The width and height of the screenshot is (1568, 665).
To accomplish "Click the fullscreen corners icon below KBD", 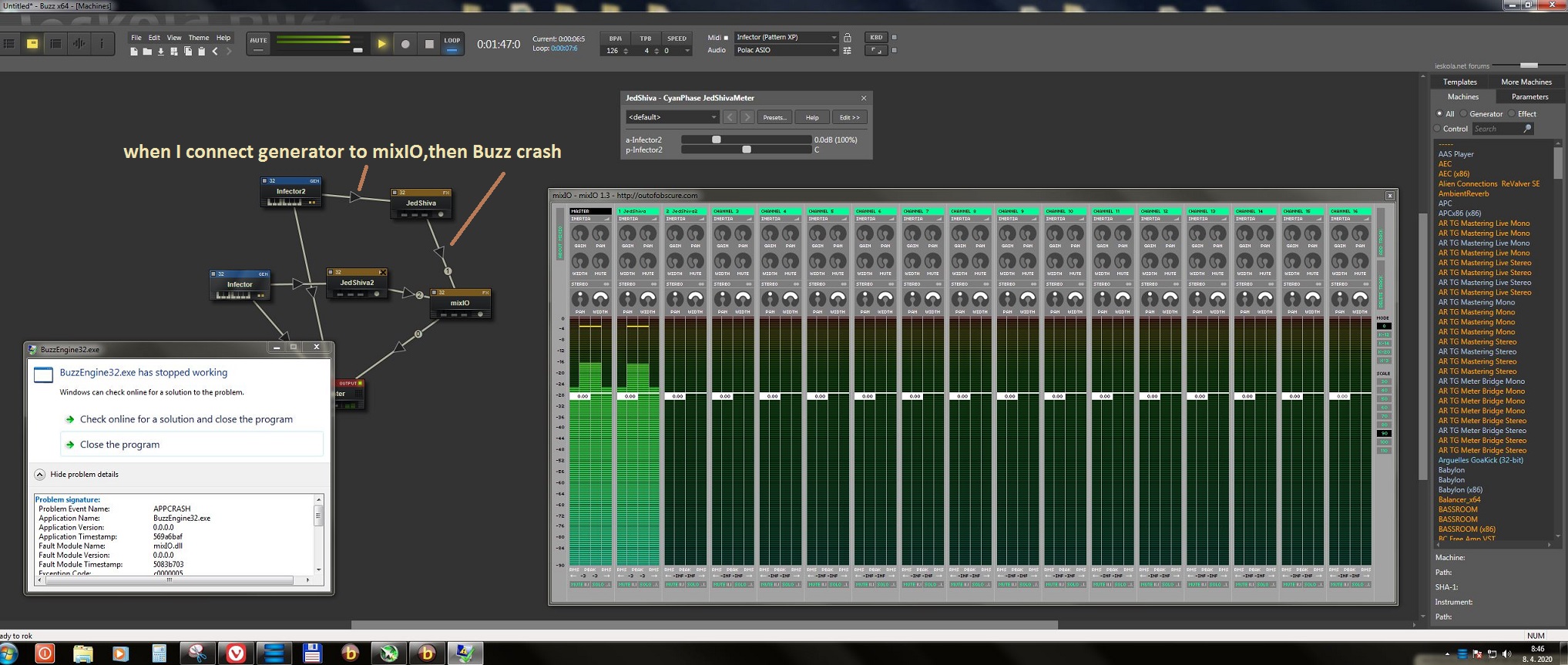I will (x=876, y=50).
